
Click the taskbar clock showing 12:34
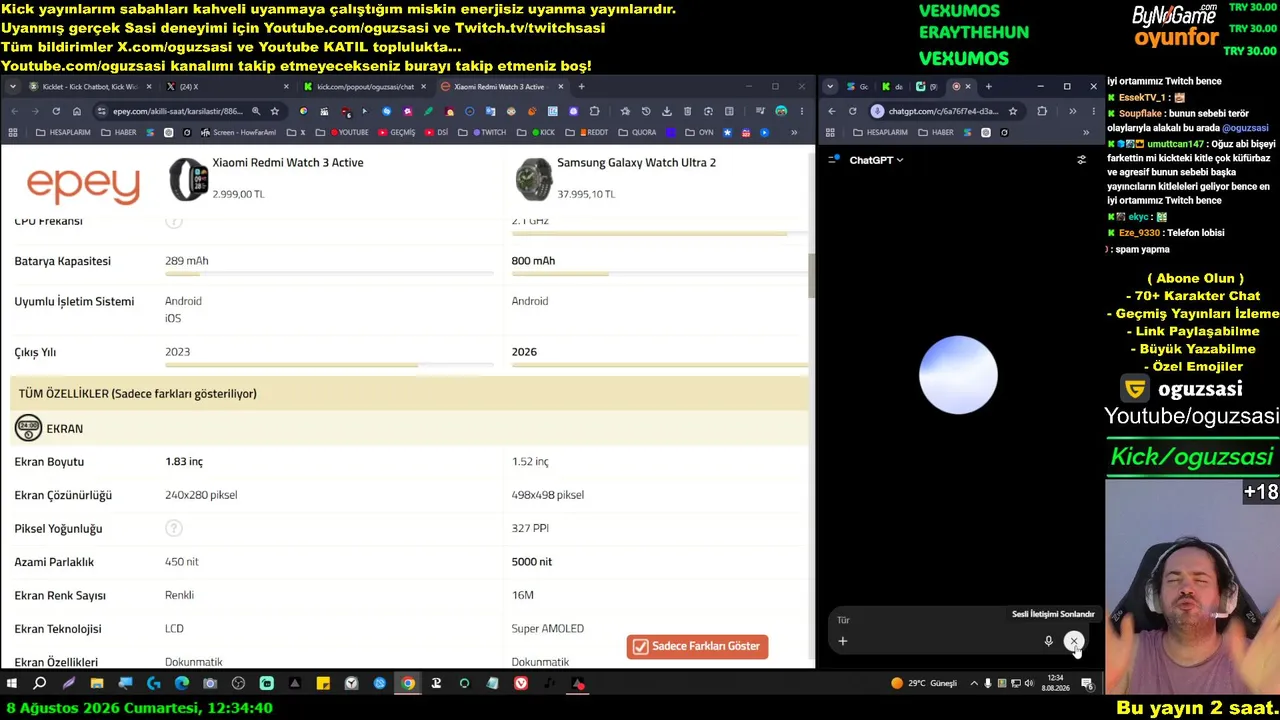(x=1055, y=684)
